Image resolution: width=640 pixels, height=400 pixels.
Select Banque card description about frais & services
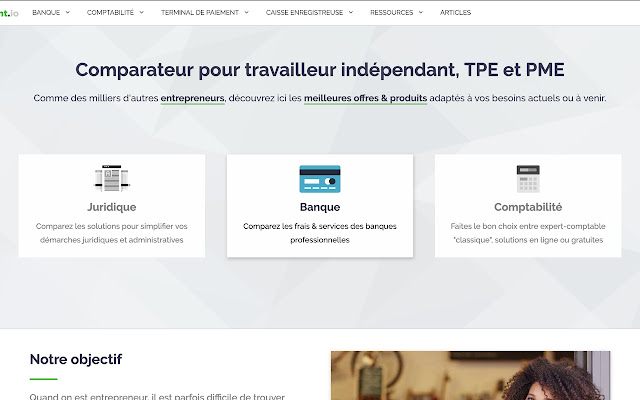coord(320,233)
